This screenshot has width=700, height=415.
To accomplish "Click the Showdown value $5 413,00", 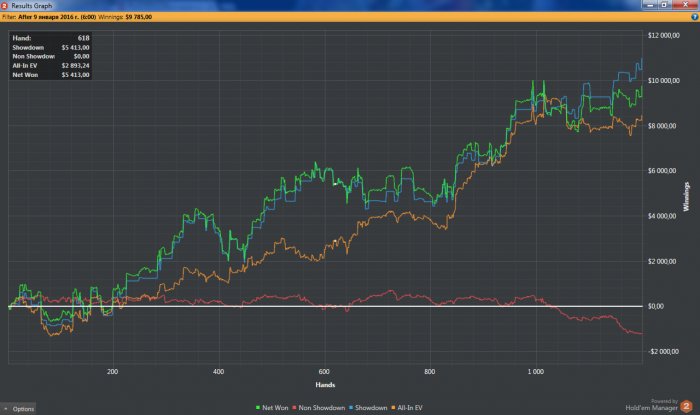I will [75, 47].
